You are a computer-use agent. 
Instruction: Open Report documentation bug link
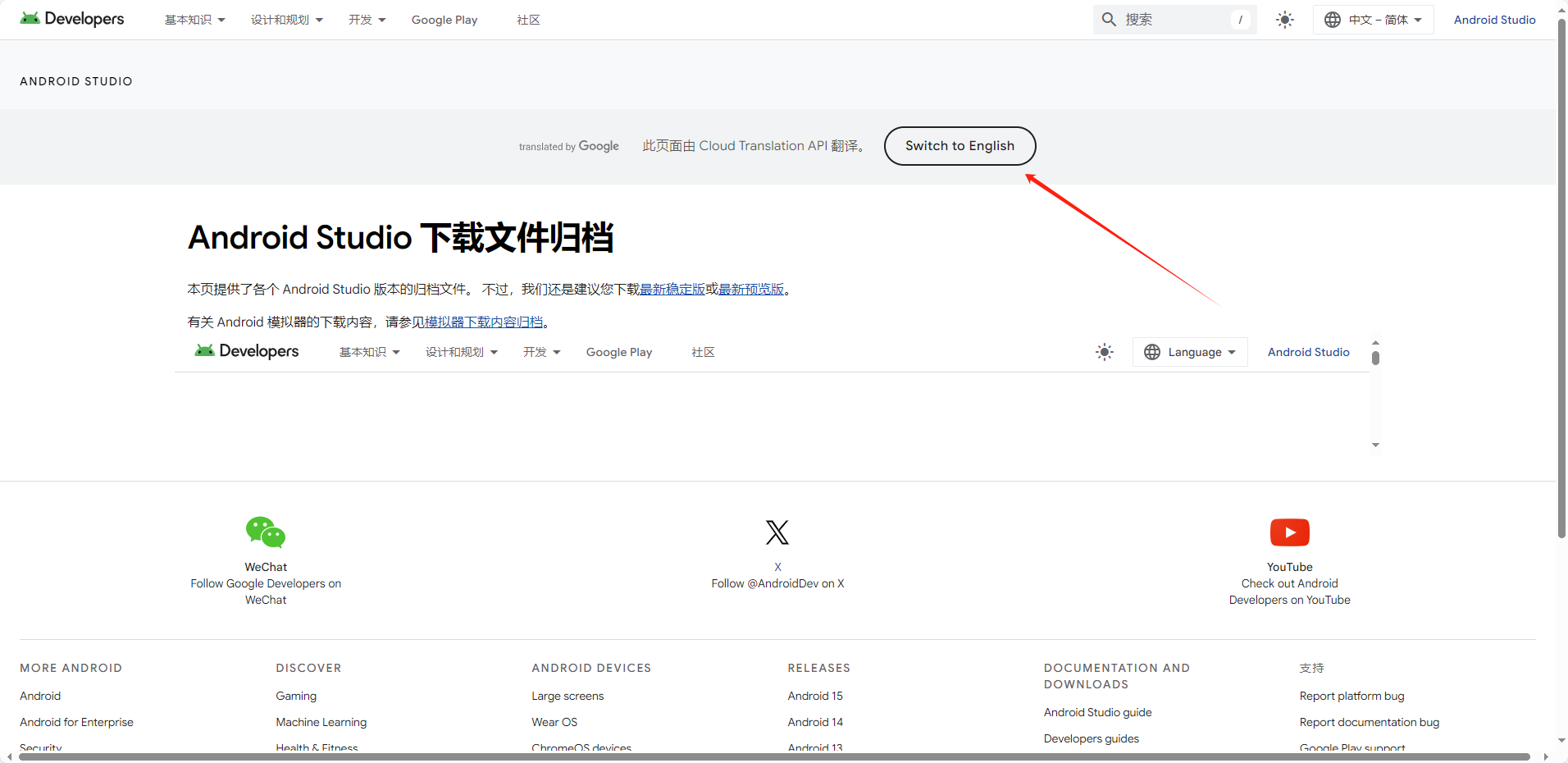(1370, 722)
